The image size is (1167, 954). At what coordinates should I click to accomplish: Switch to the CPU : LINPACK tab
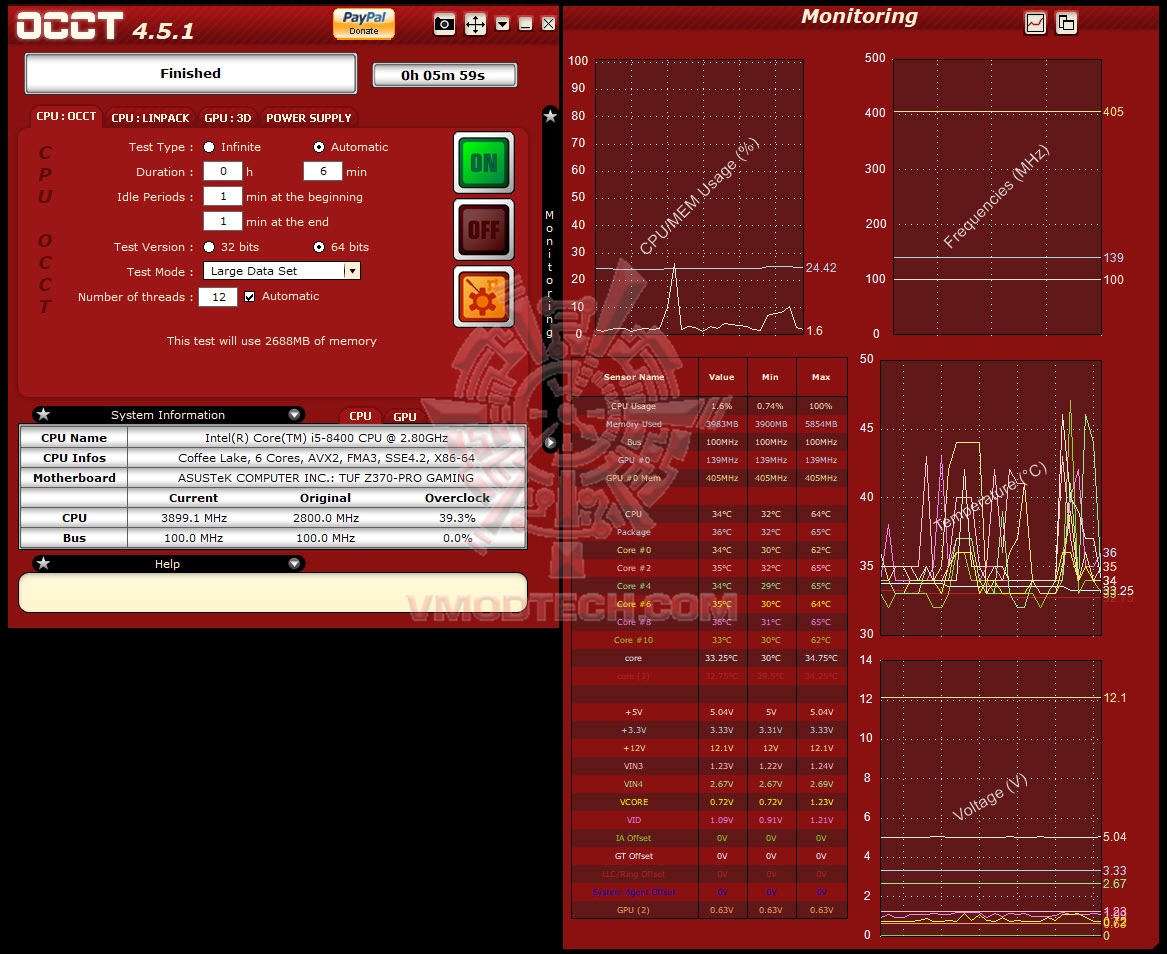tap(150, 118)
